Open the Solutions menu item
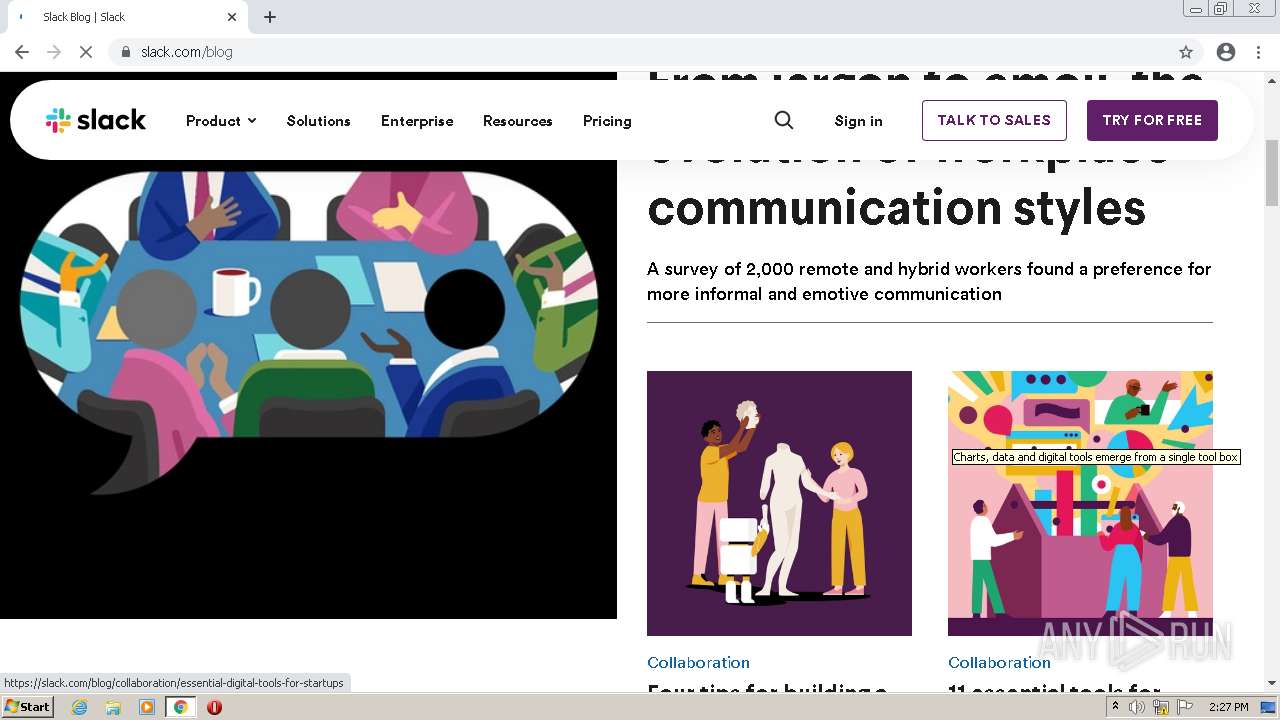 point(318,121)
